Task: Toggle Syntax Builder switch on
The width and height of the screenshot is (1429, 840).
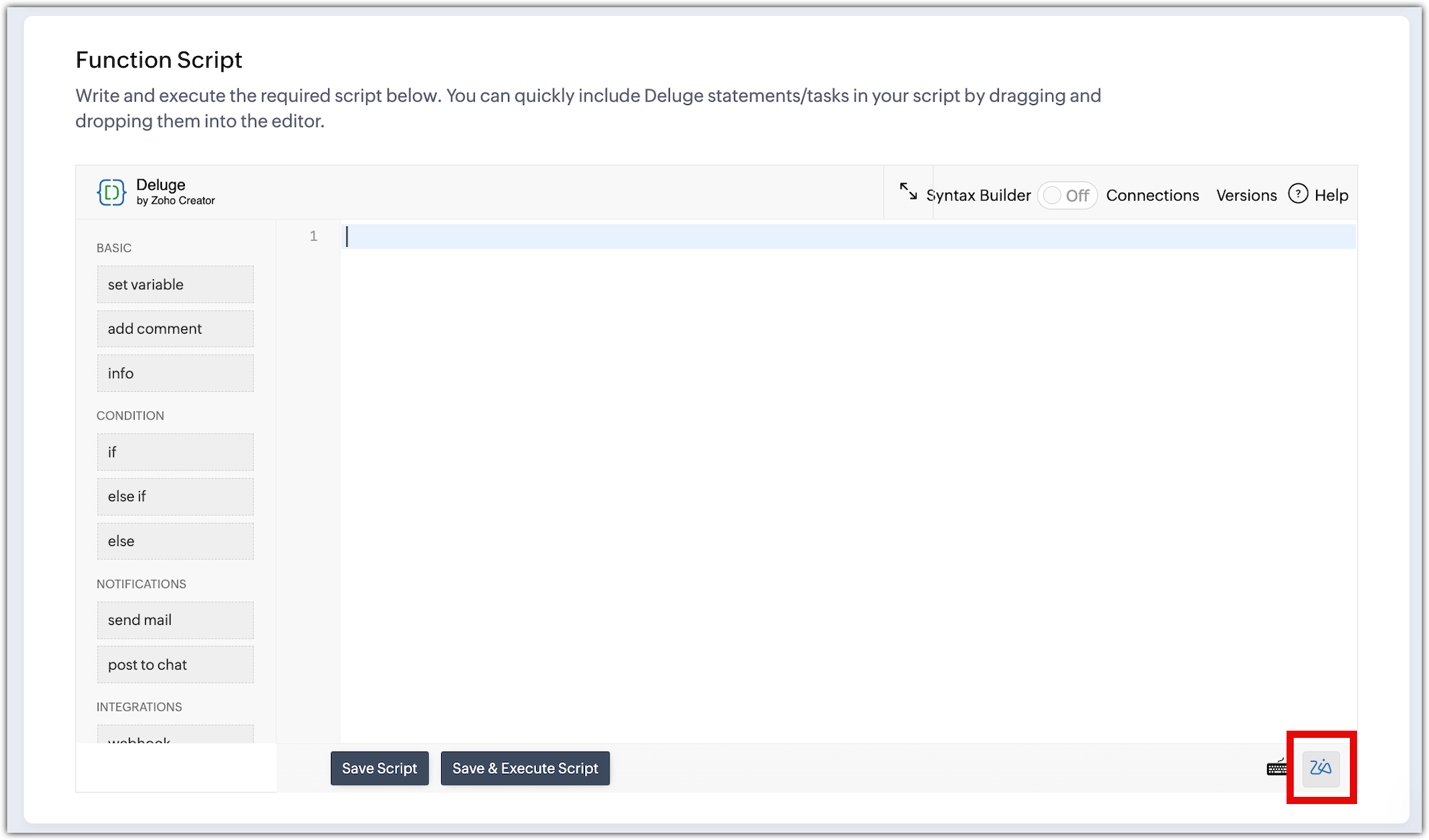Action: [x=1066, y=196]
